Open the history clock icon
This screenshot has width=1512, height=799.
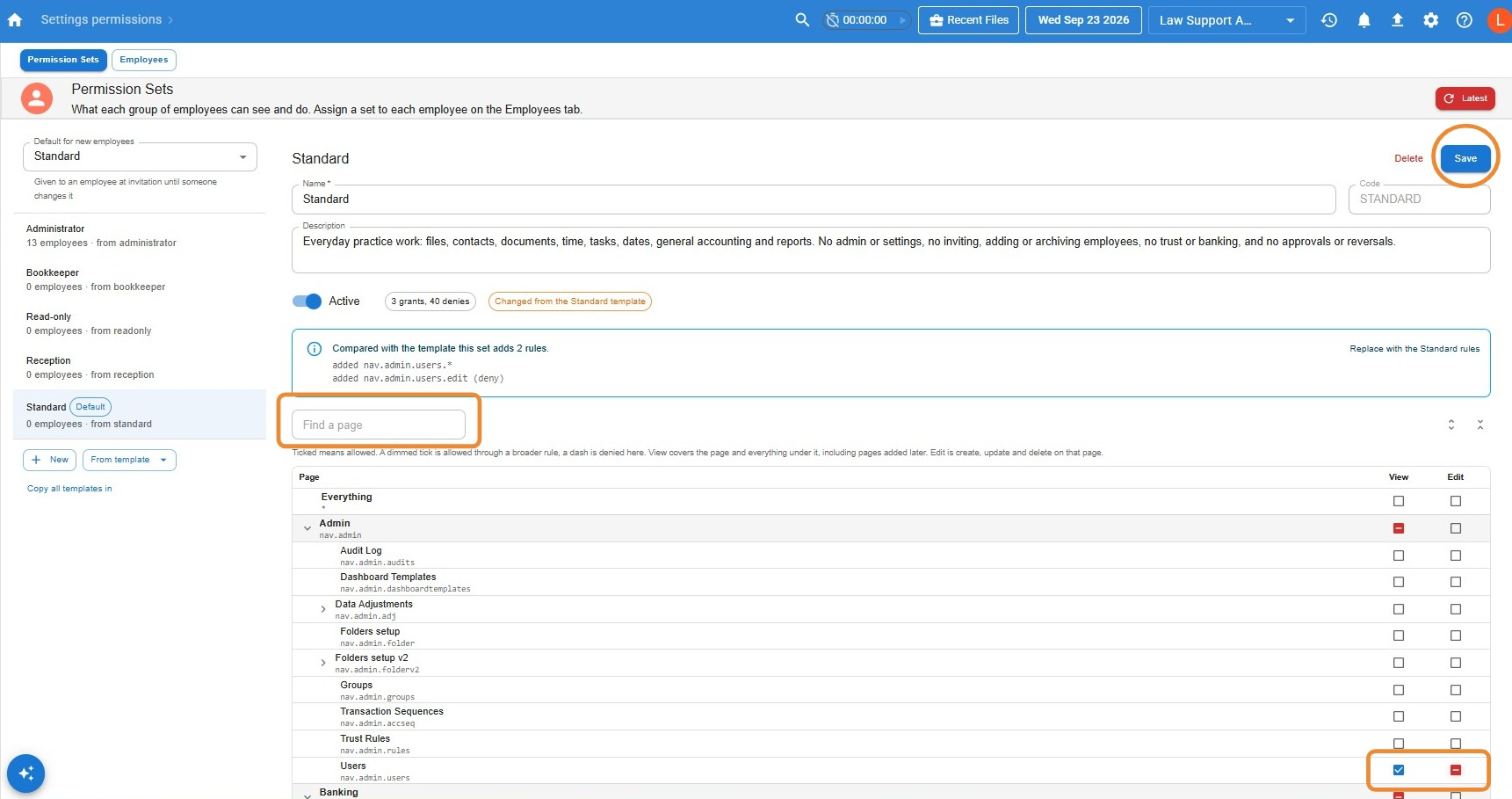[1329, 19]
